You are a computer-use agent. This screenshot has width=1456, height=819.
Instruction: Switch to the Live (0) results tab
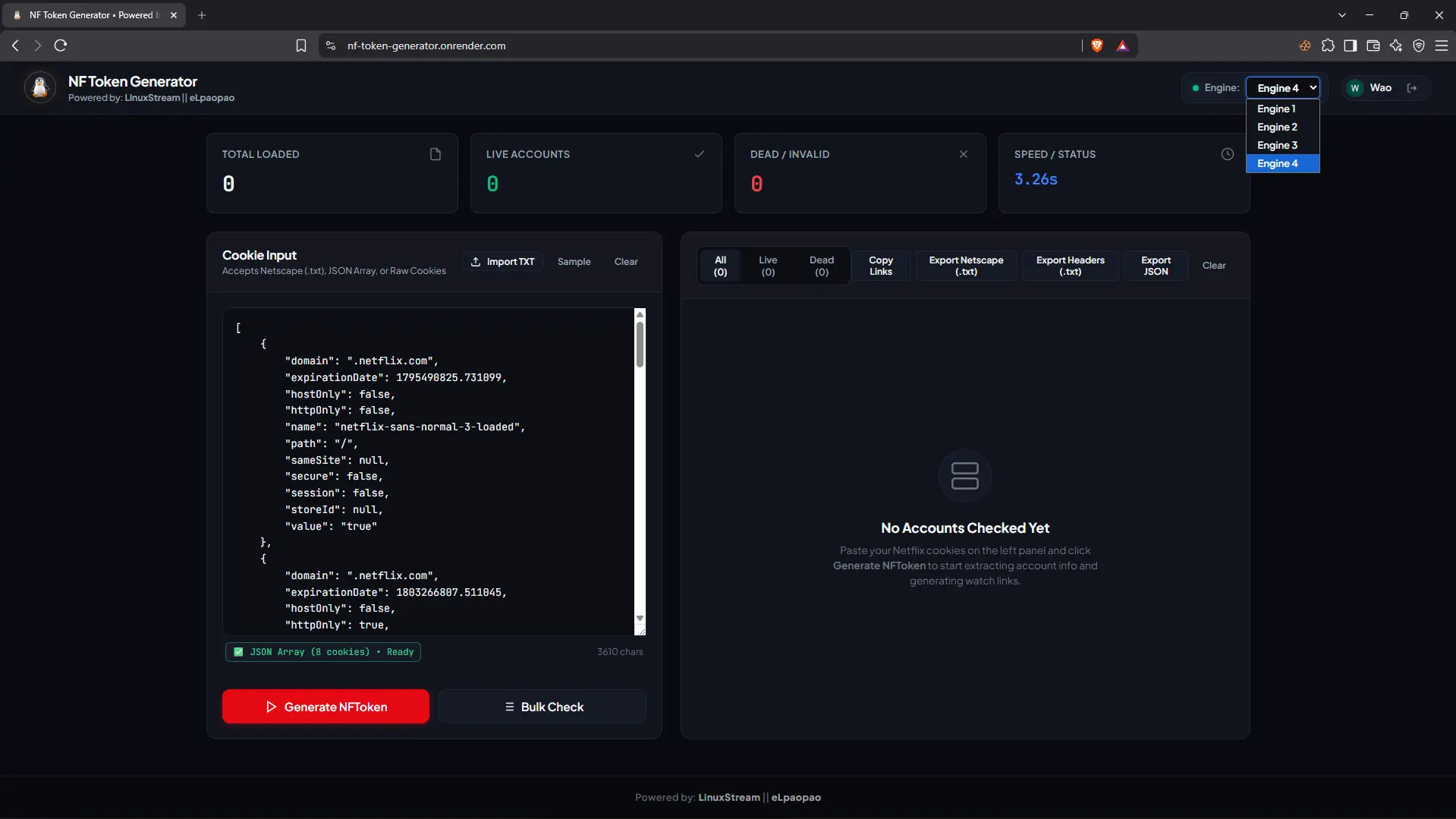(x=768, y=266)
